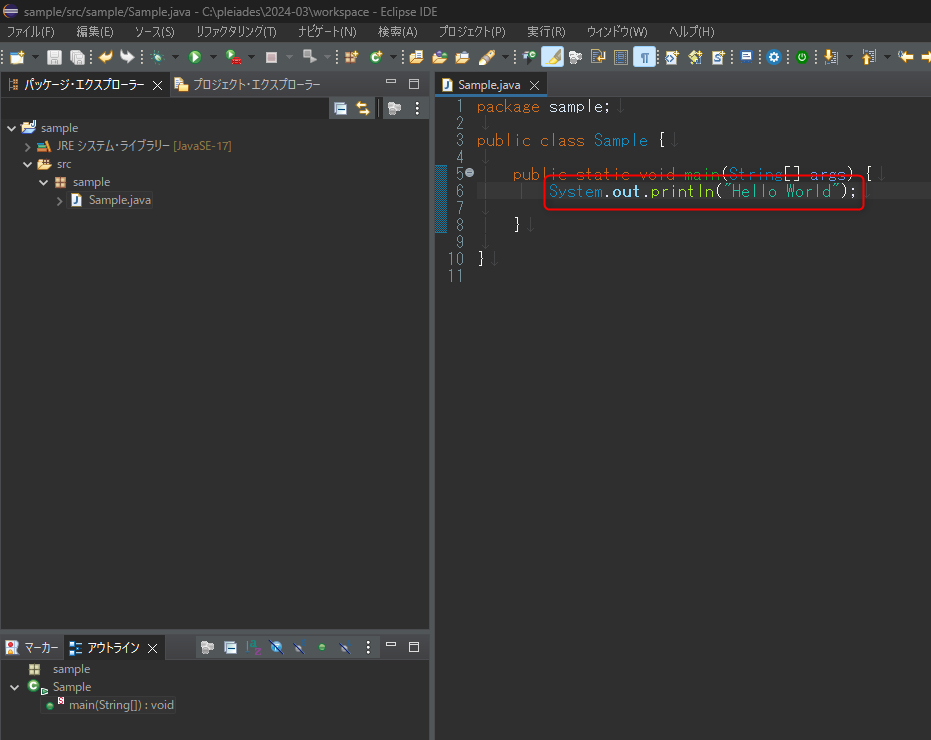Click the search flashlight toolbar icon

point(486,57)
